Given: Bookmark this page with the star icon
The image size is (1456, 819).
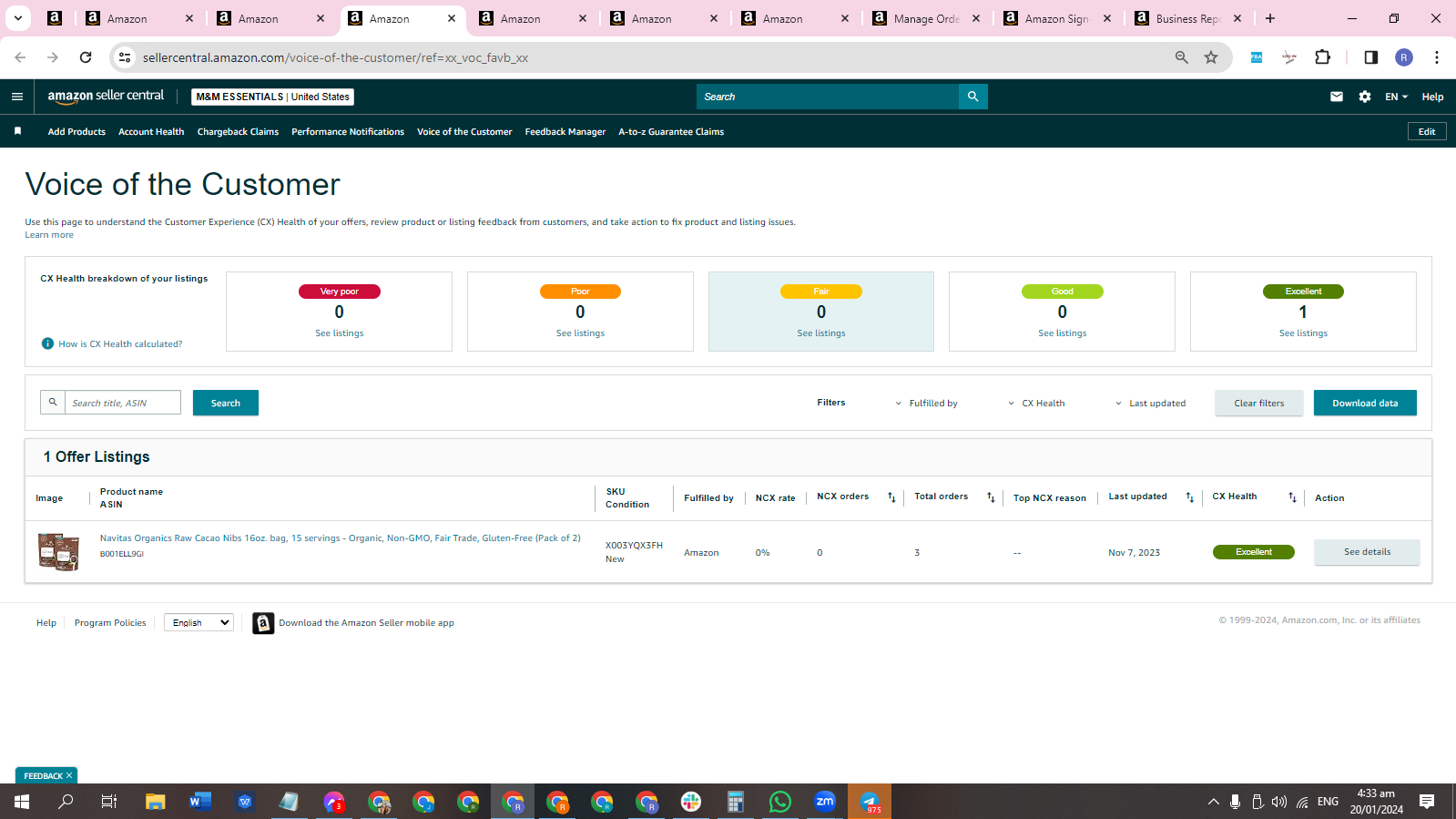Looking at the screenshot, I should pyautogui.click(x=1211, y=57).
